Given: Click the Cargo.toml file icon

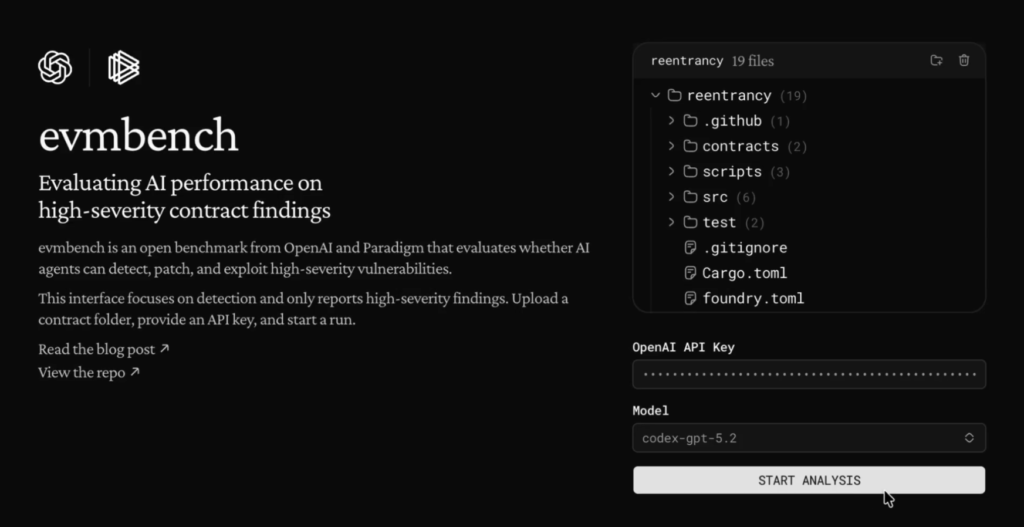Looking at the screenshot, I should tap(690, 273).
